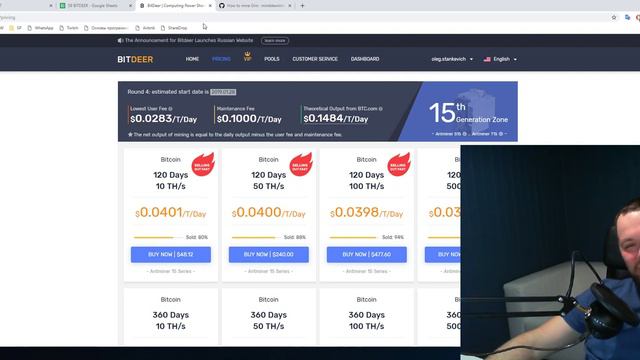Click the 120 Days 100 TH/s heading
Image resolution: width=640 pixels, height=360 pixels.
point(367,180)
